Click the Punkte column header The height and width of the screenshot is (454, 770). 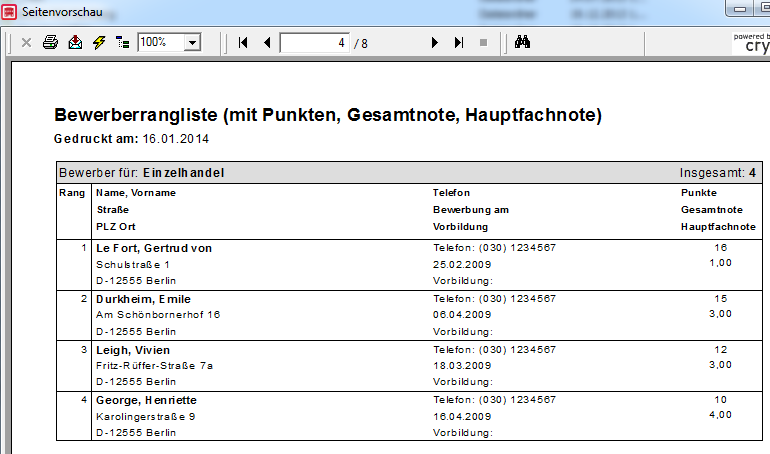699,193
